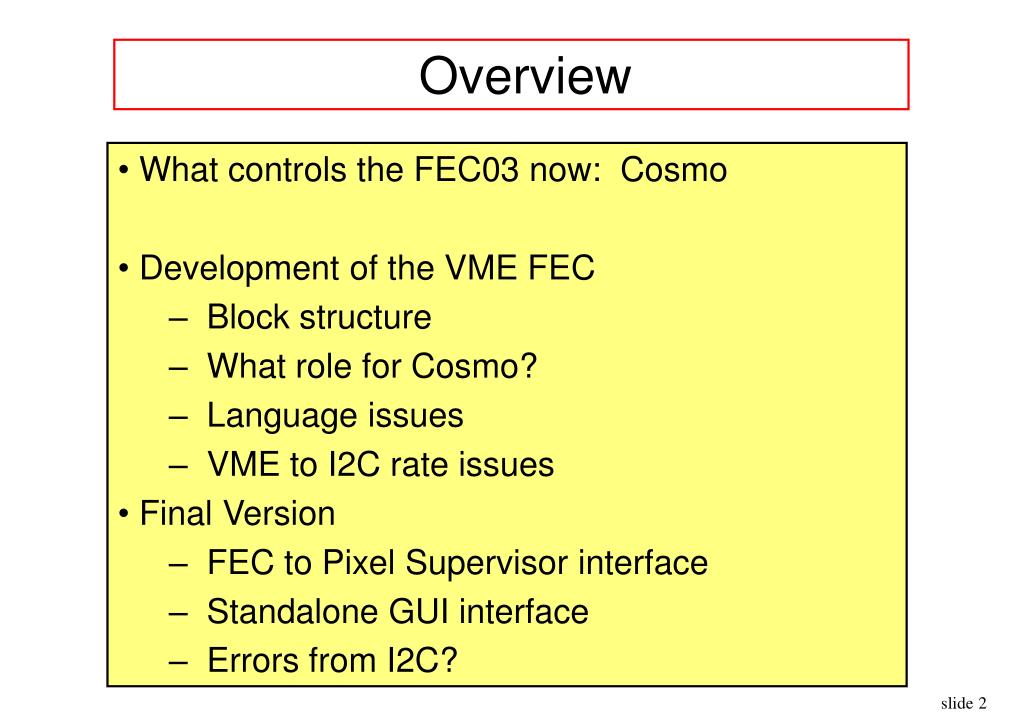
Task: Select 'Standalone GUI interface' sub-item
Action: [397, 612]
